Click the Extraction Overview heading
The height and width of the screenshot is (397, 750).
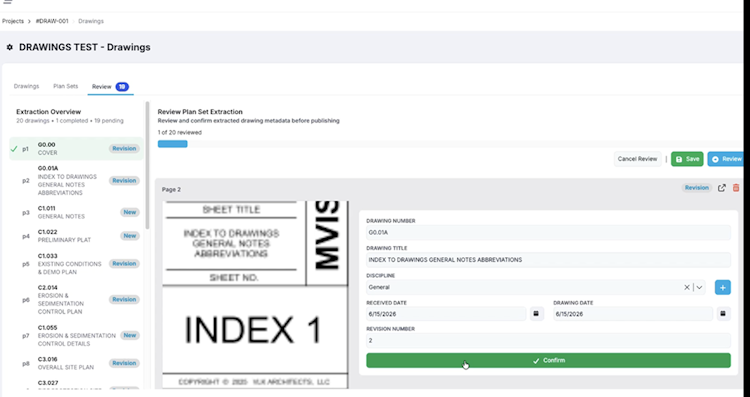(49, 111)
